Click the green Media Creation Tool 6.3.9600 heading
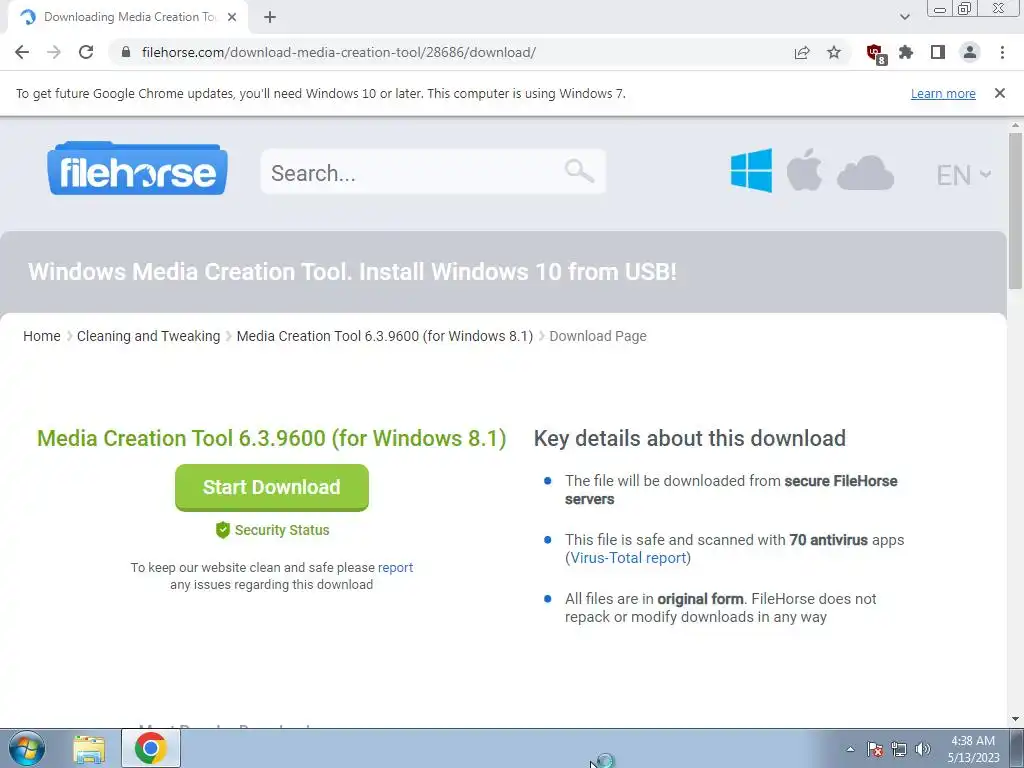 point(272,438)
